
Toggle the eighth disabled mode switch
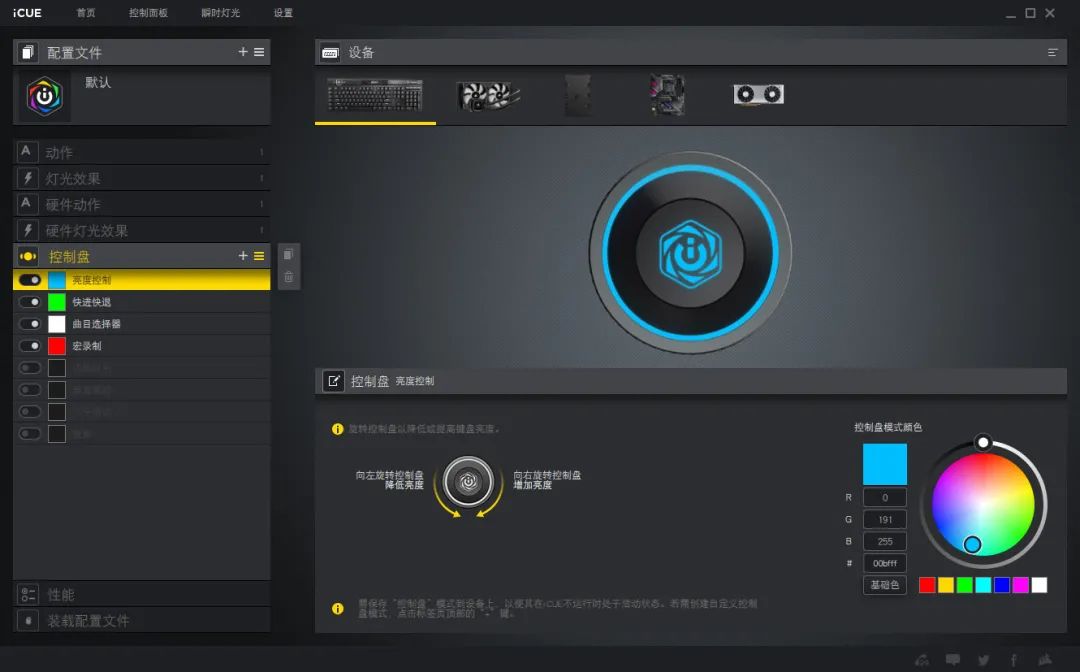(30, 434)
